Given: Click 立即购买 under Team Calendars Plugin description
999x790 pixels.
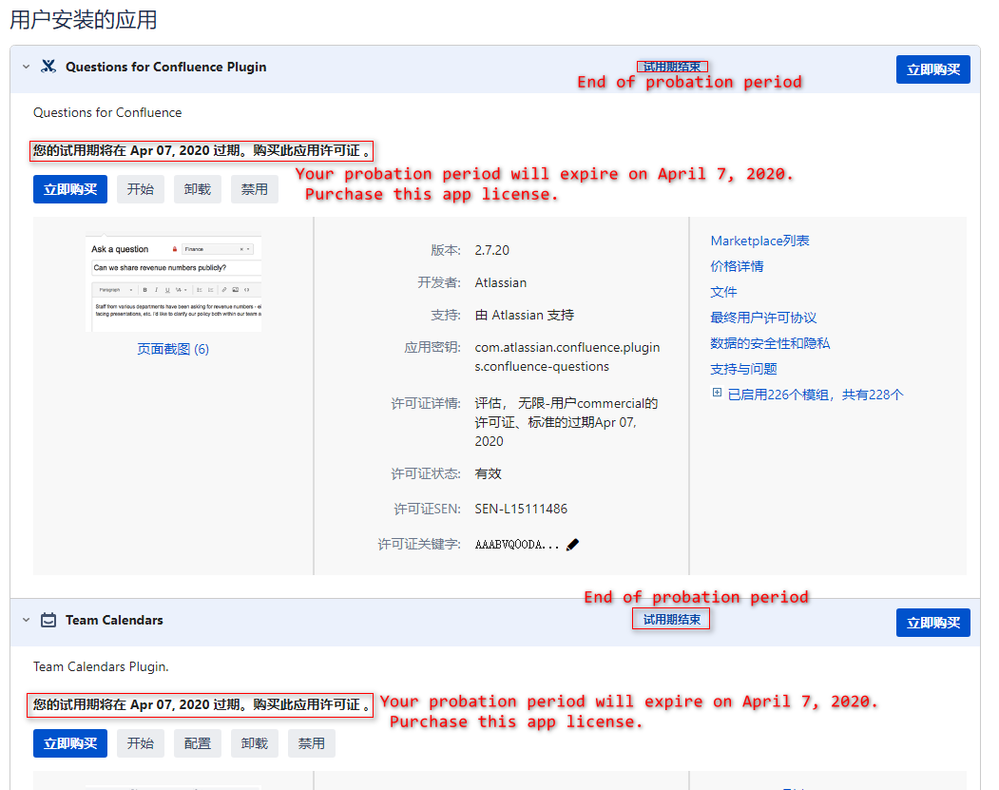Looking at the screenshot, I should click(x=70, y=743).
